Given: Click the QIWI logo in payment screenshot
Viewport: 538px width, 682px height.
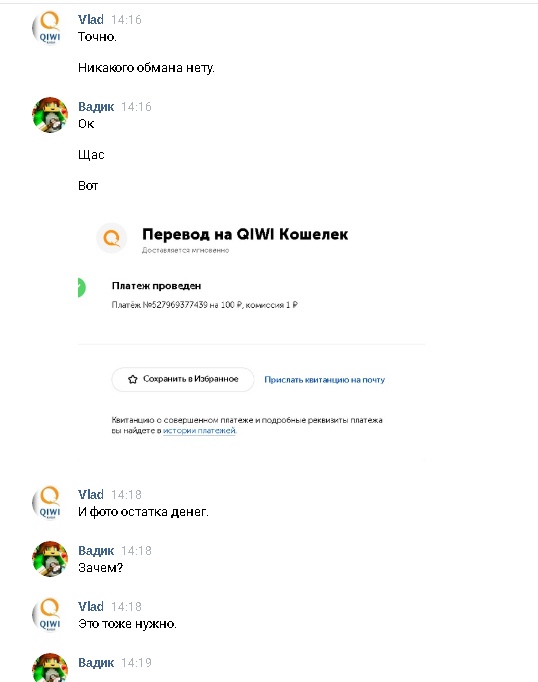Looking at the screenshot, I should tap(112, 238).
